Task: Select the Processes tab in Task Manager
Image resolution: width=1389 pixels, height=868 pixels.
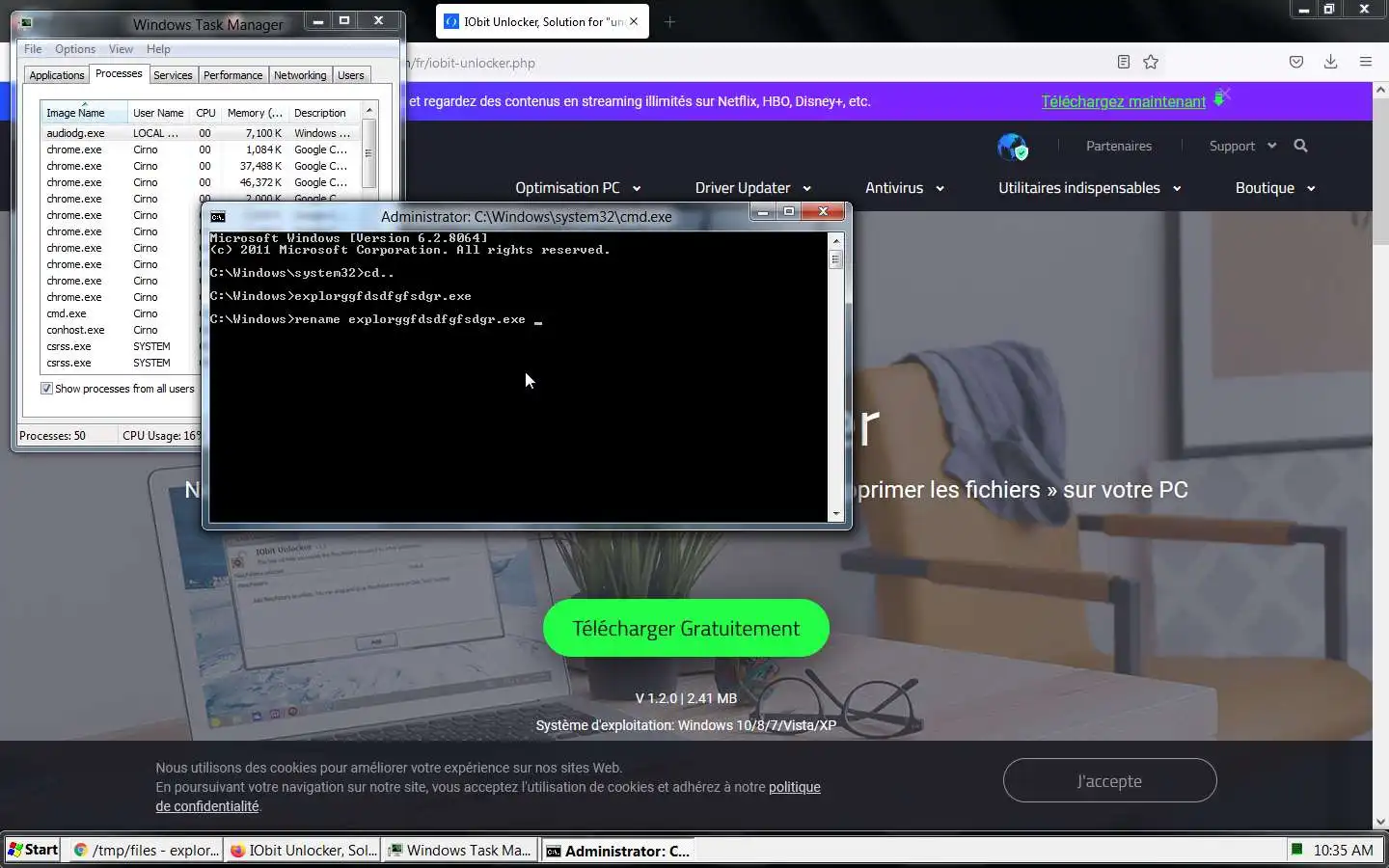Action: [x=119, y=73]
